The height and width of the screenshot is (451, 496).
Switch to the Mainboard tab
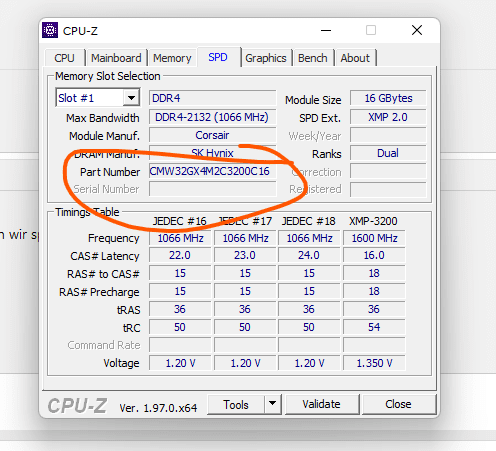pyautogui.click(x=116, y=58)
